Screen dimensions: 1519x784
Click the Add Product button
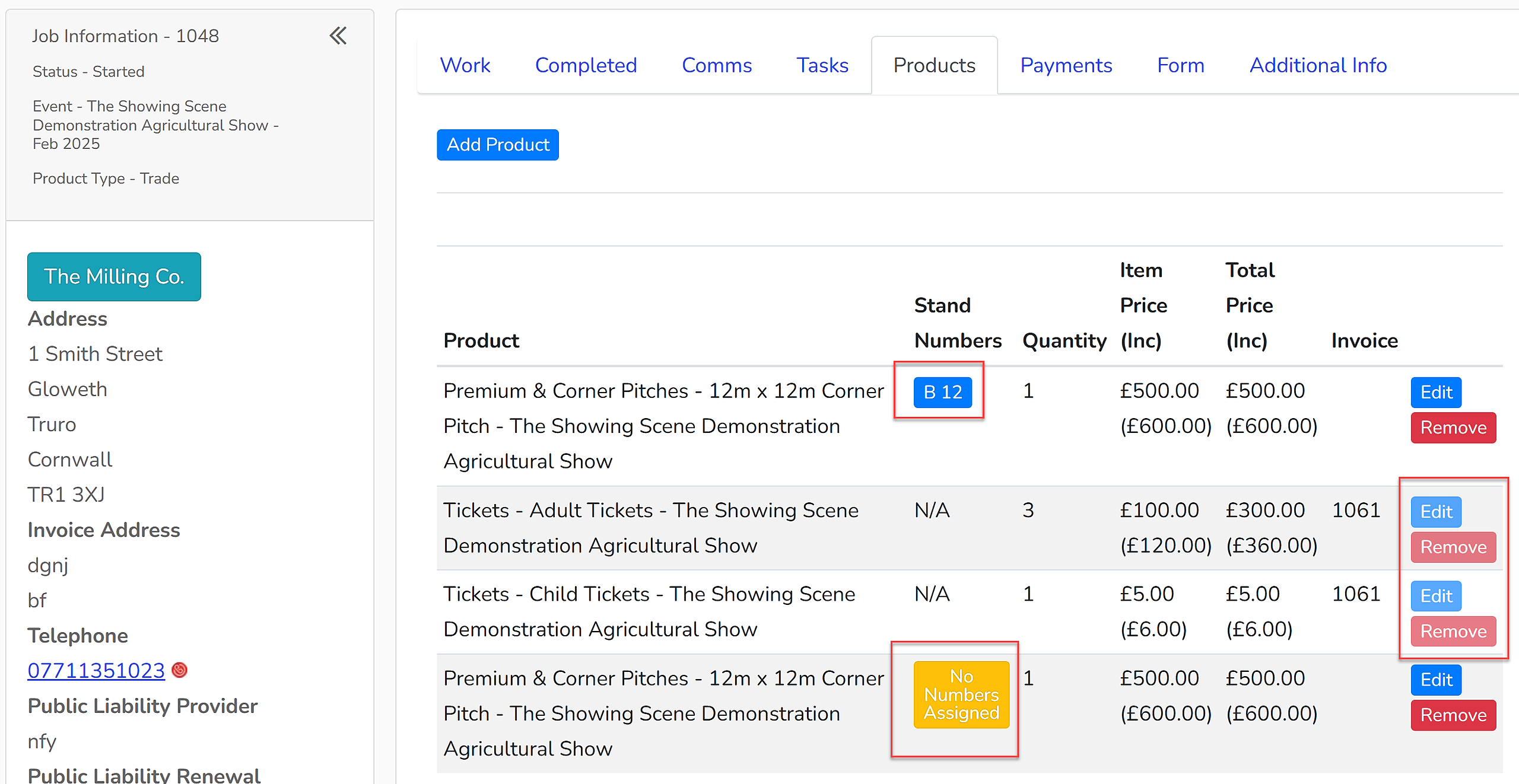(x=498, y=145)
